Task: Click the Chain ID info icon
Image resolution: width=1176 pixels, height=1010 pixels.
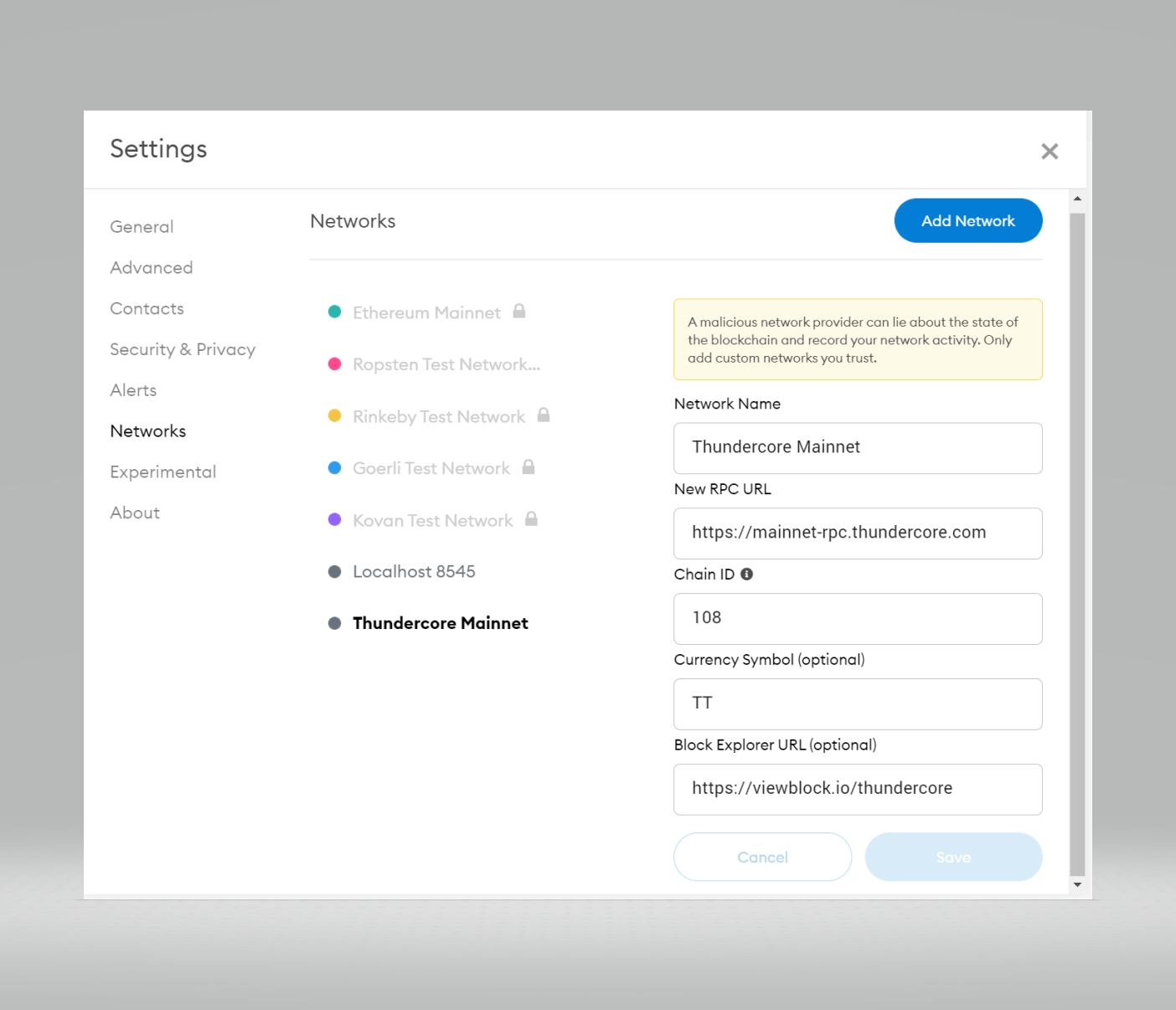Action: coord(746,575)
